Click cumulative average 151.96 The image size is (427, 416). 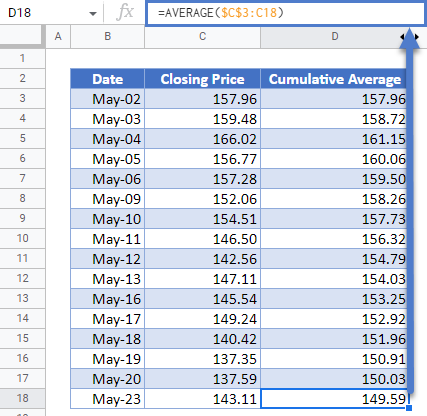pyautogui.click(x=335, y=339)
